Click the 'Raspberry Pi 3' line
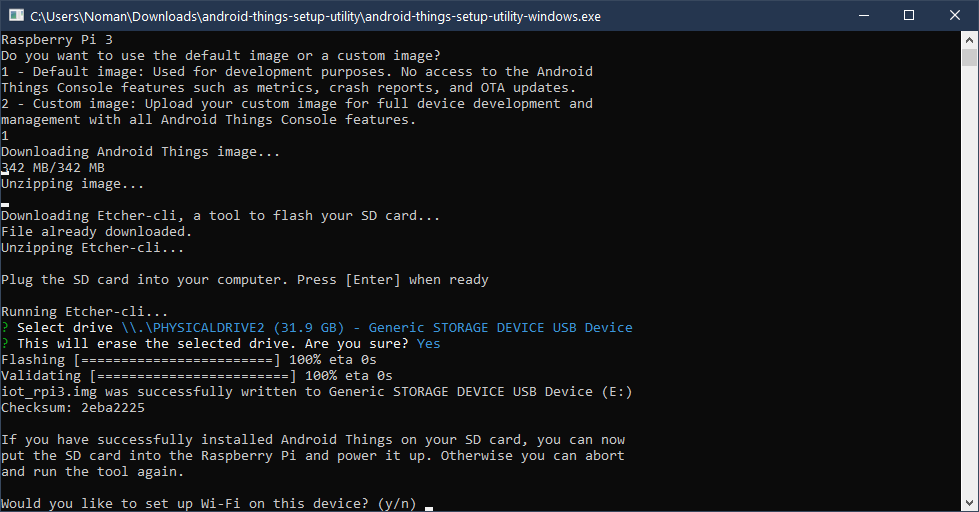The height and width of the screenshot is (512, 979). click(57, 39)
